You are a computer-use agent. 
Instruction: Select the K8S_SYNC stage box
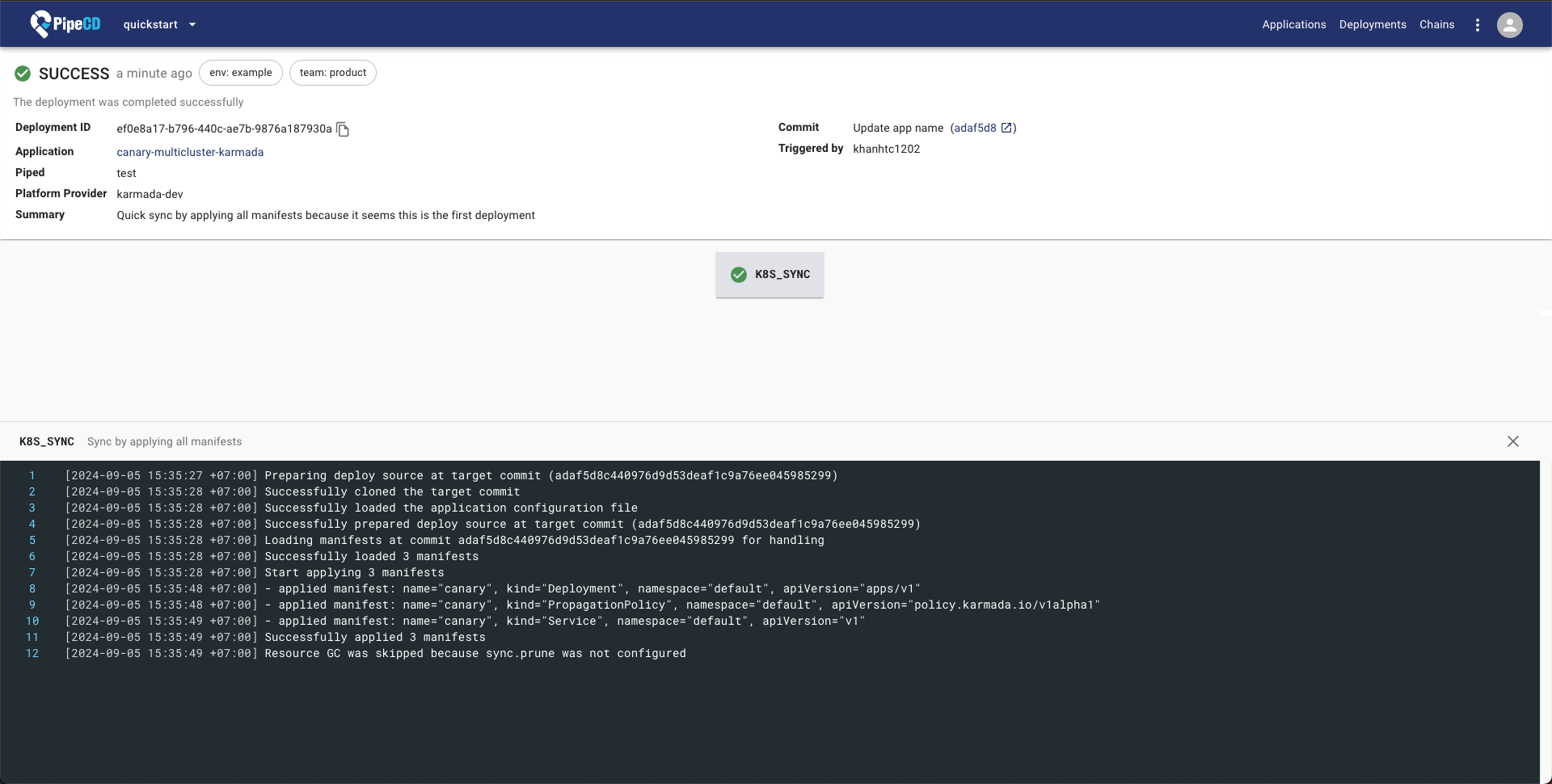tap(770, 275)
